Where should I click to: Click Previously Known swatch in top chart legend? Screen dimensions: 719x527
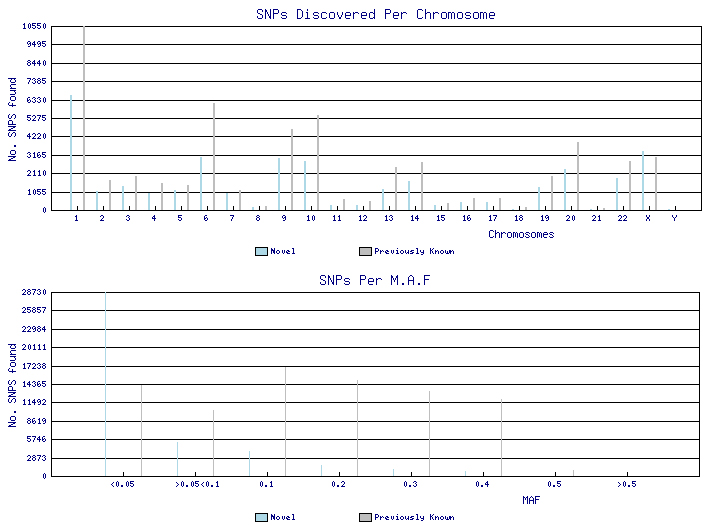coord(365,251)
